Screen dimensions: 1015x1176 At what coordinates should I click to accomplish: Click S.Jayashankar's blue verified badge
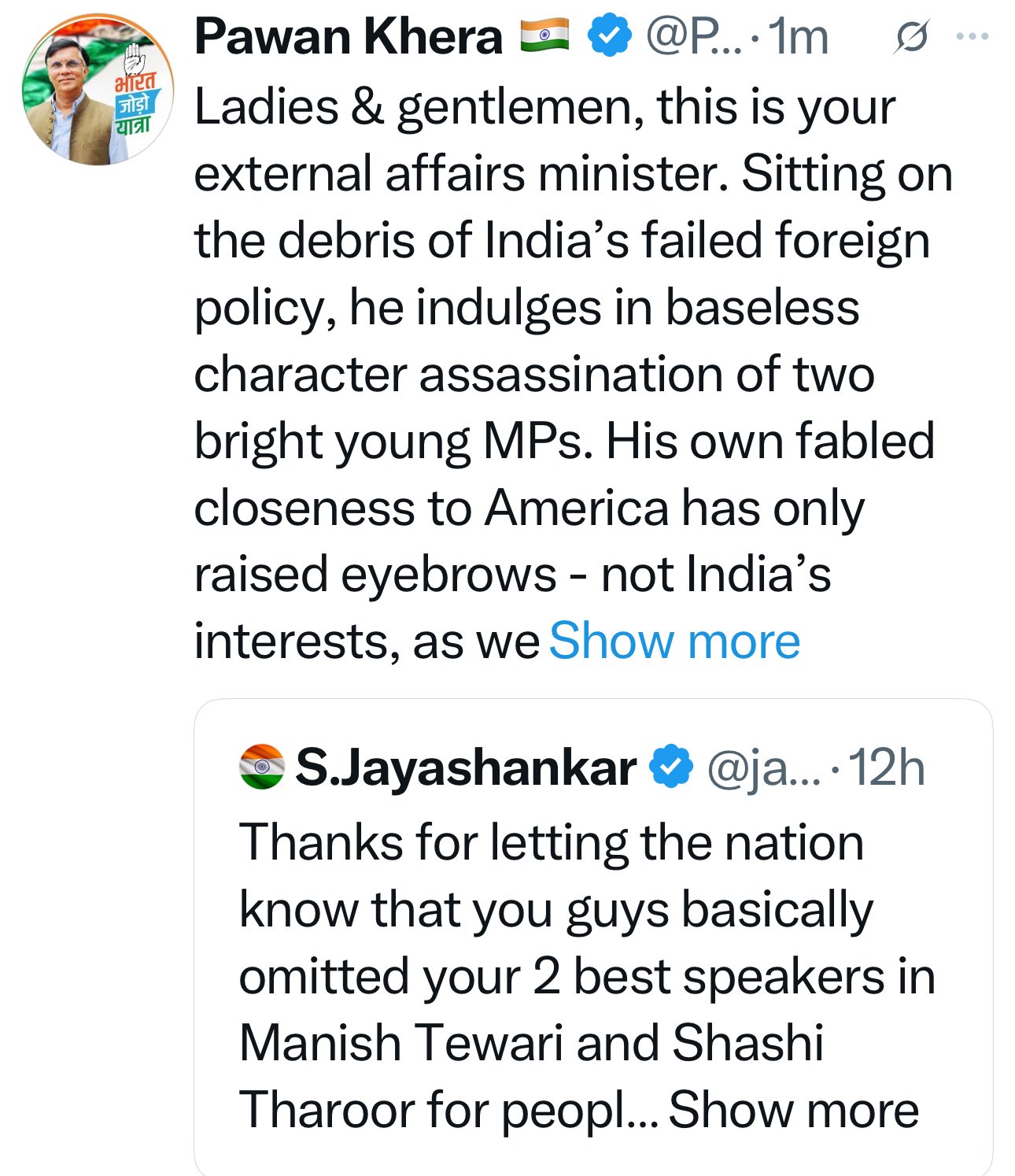pos(670,767)
